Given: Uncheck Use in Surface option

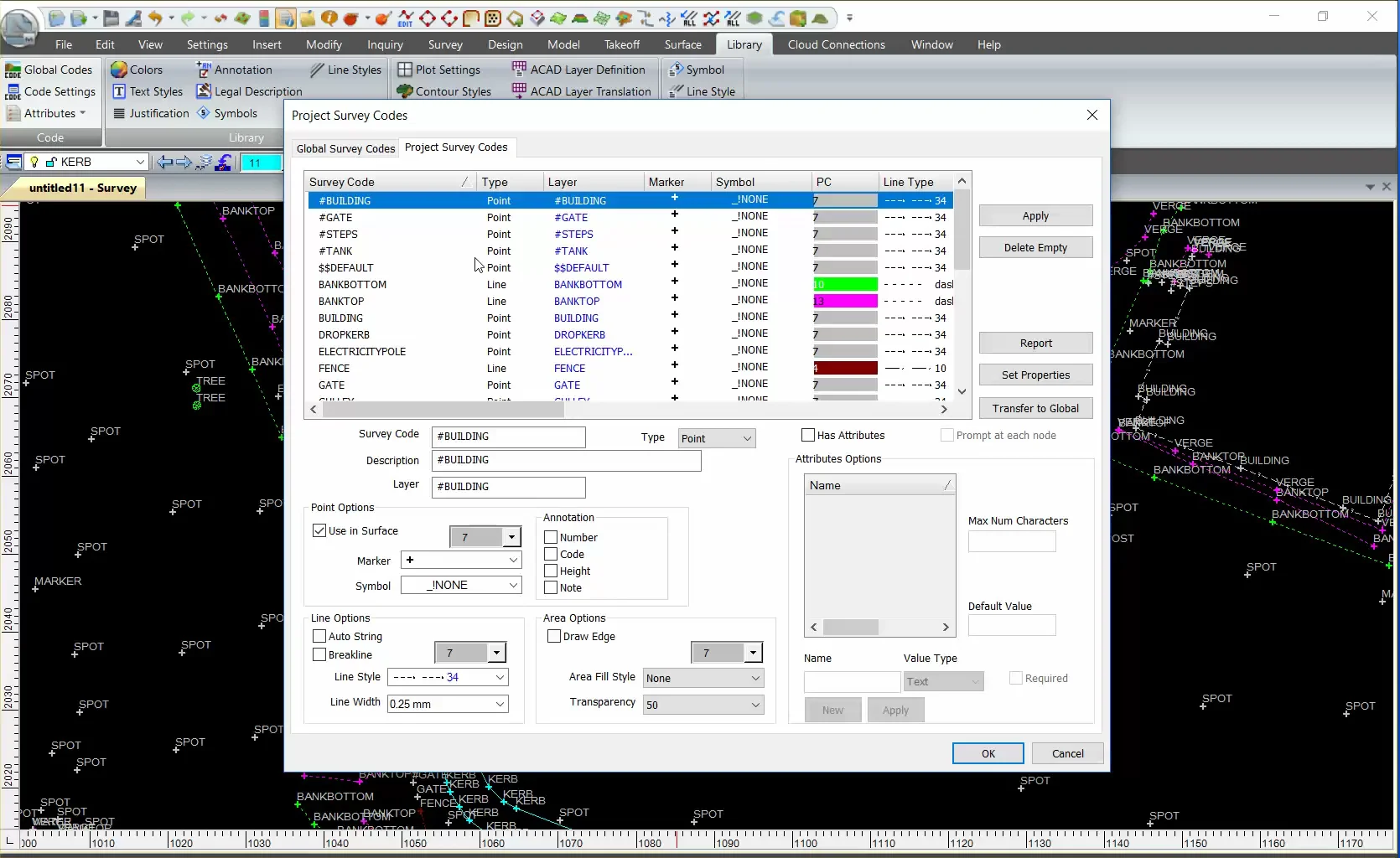Looking at the screenshot, I should tap(320, 530).
